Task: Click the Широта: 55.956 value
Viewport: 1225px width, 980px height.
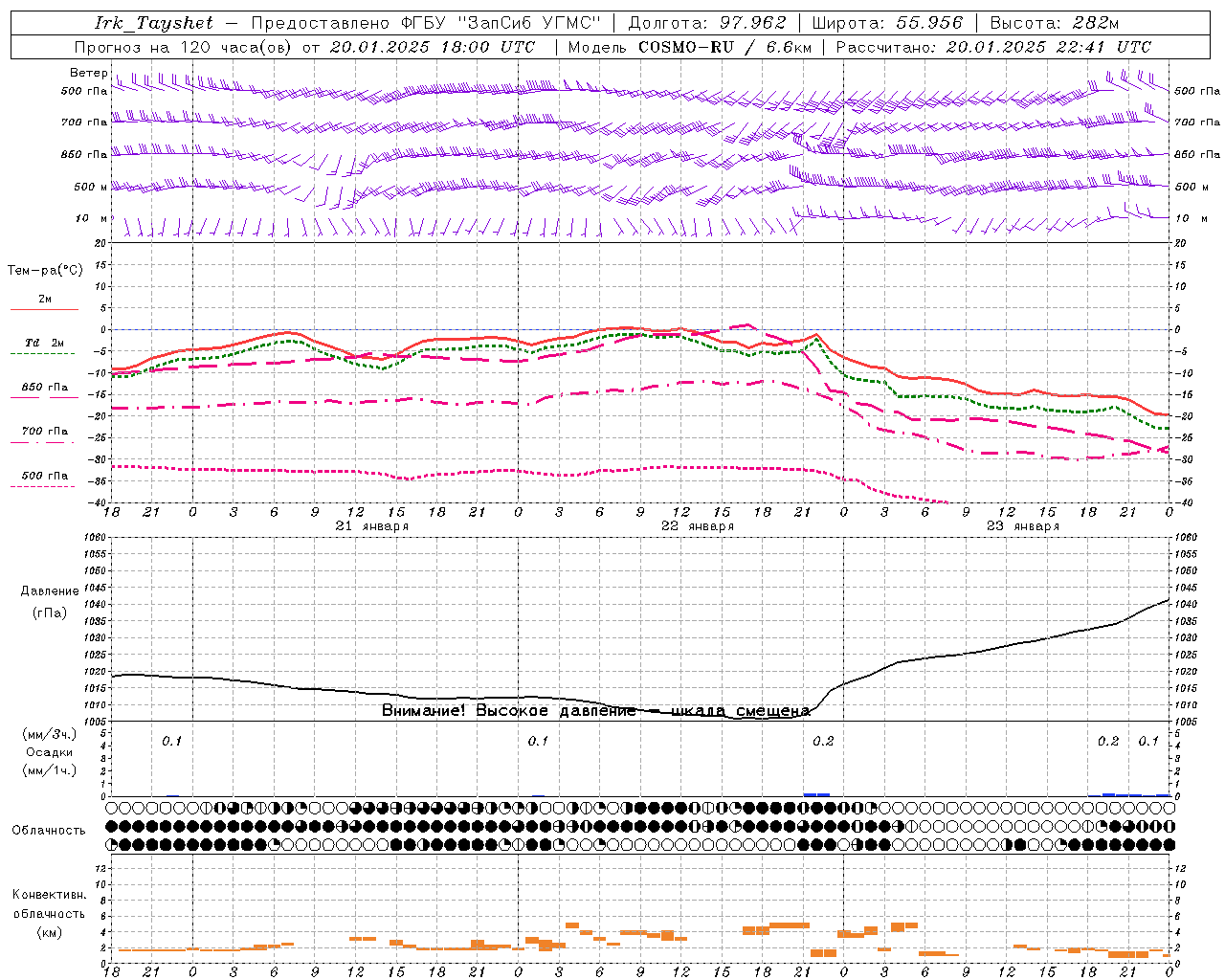Action: 887,23
